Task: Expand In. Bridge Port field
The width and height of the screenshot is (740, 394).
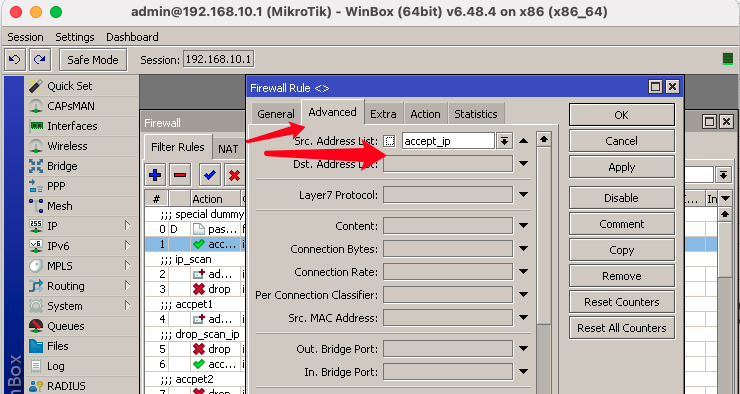Action: 523,372
